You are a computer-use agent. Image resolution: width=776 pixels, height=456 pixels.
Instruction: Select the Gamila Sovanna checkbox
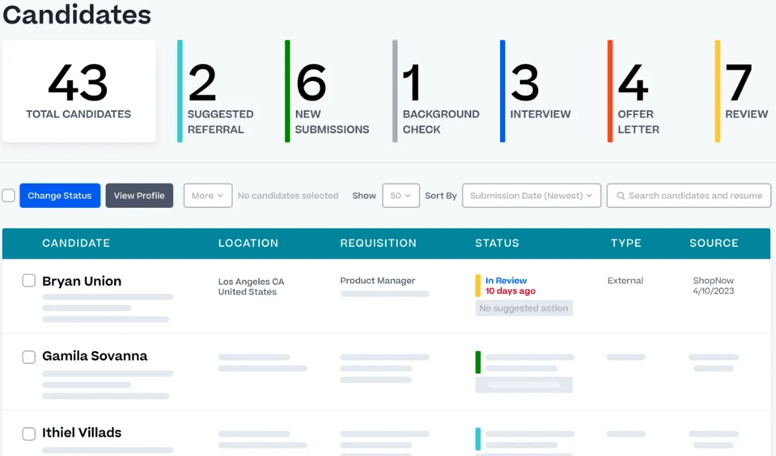pos(29,357)
